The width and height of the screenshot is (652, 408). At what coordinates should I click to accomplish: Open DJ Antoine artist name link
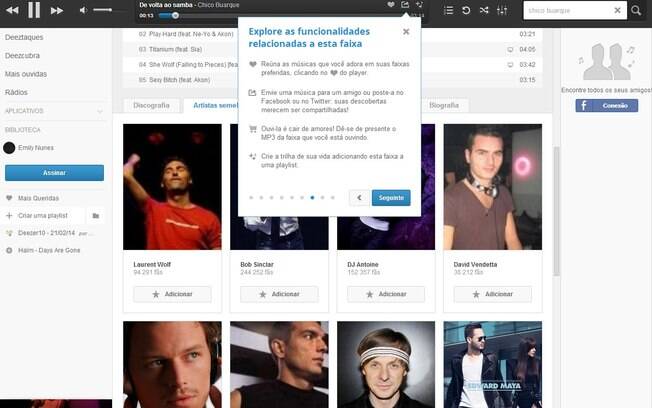point(363,265)
